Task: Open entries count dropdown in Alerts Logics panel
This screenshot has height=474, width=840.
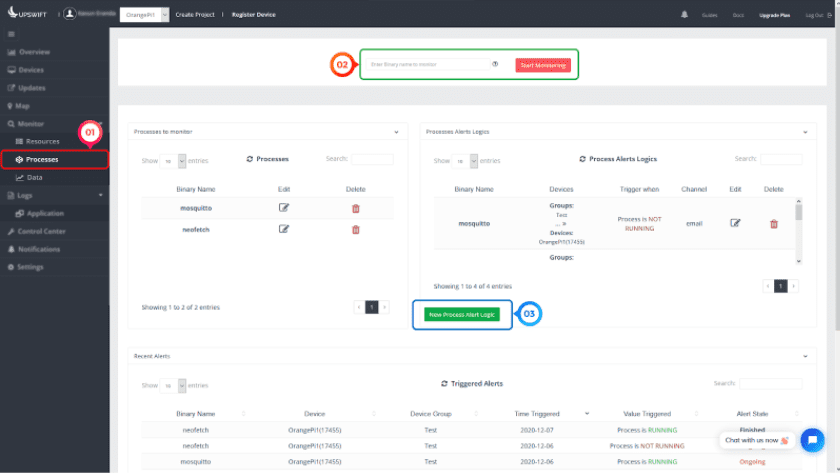Action: pos(464,161)
